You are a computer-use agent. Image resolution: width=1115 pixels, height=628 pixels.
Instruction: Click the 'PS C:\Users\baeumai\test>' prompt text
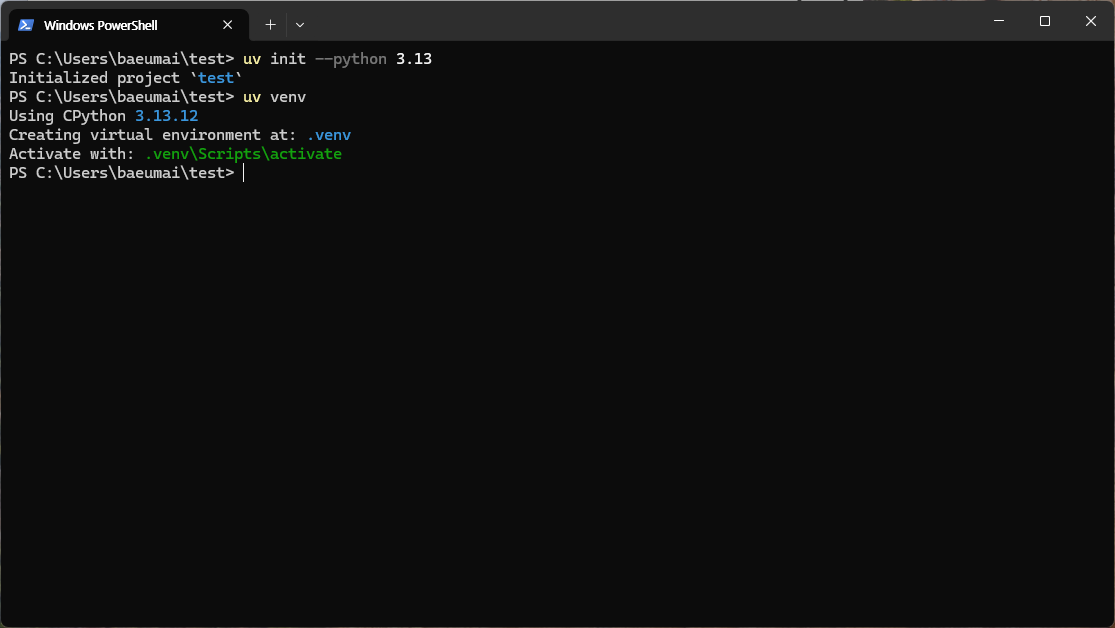(120, 172)
